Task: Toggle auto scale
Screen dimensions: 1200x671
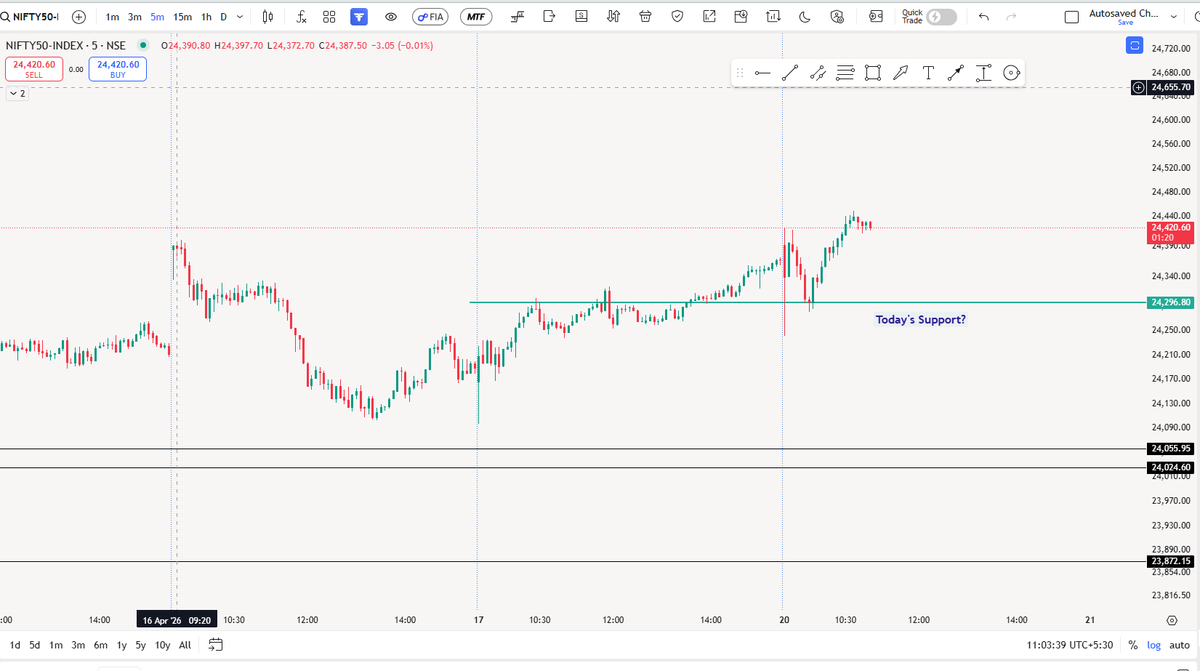Action: pyautogui.click(x=1181, y=646)
